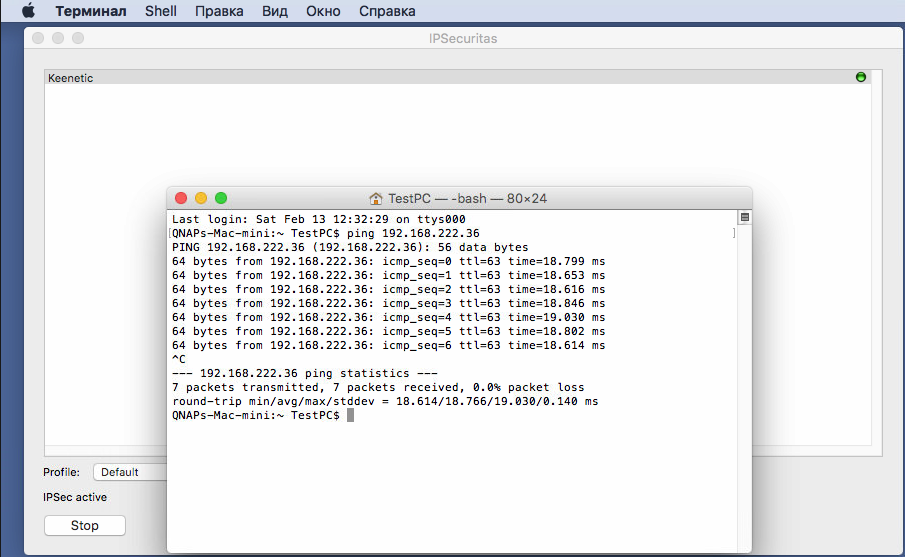Click the Profile label in IPSecuritas

[x=62, y=472]
